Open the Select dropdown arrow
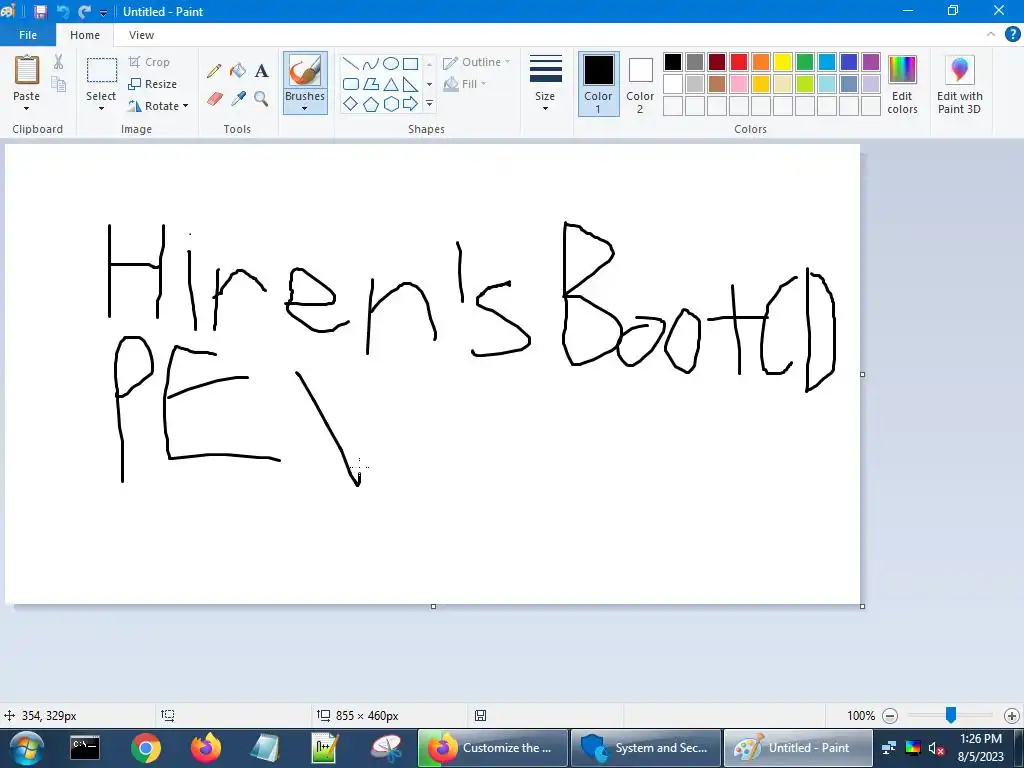This screenshot has height=768, width=1024. (101, 108)
